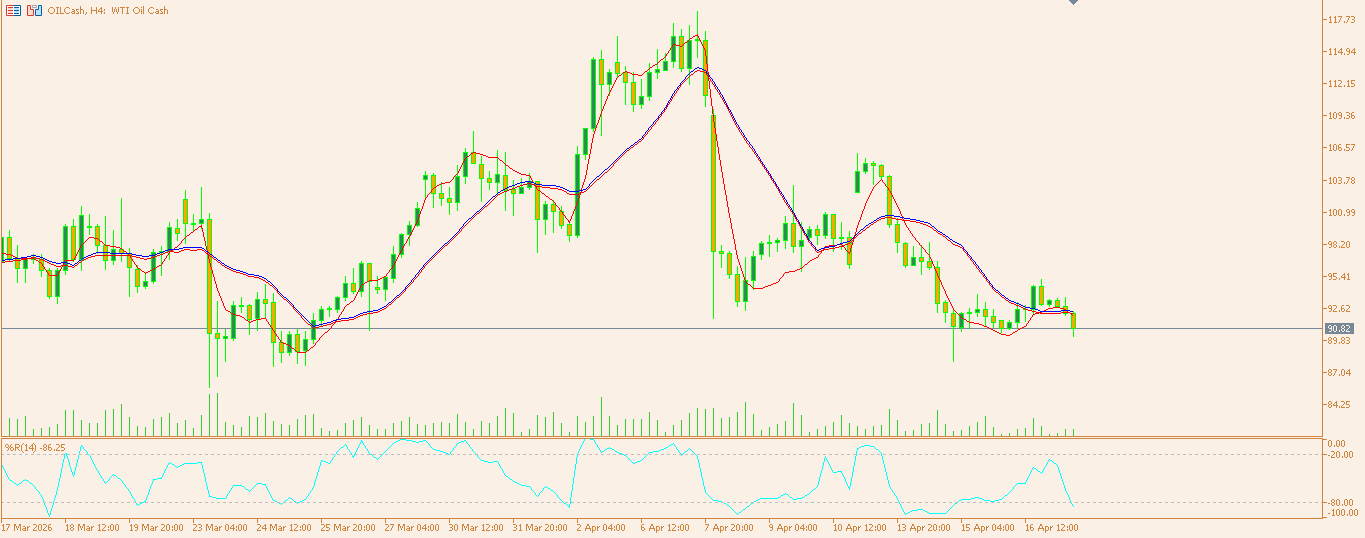Click the '30 Mar 12:00' time axis label
1365x538 pixels.
click(477, 527)
